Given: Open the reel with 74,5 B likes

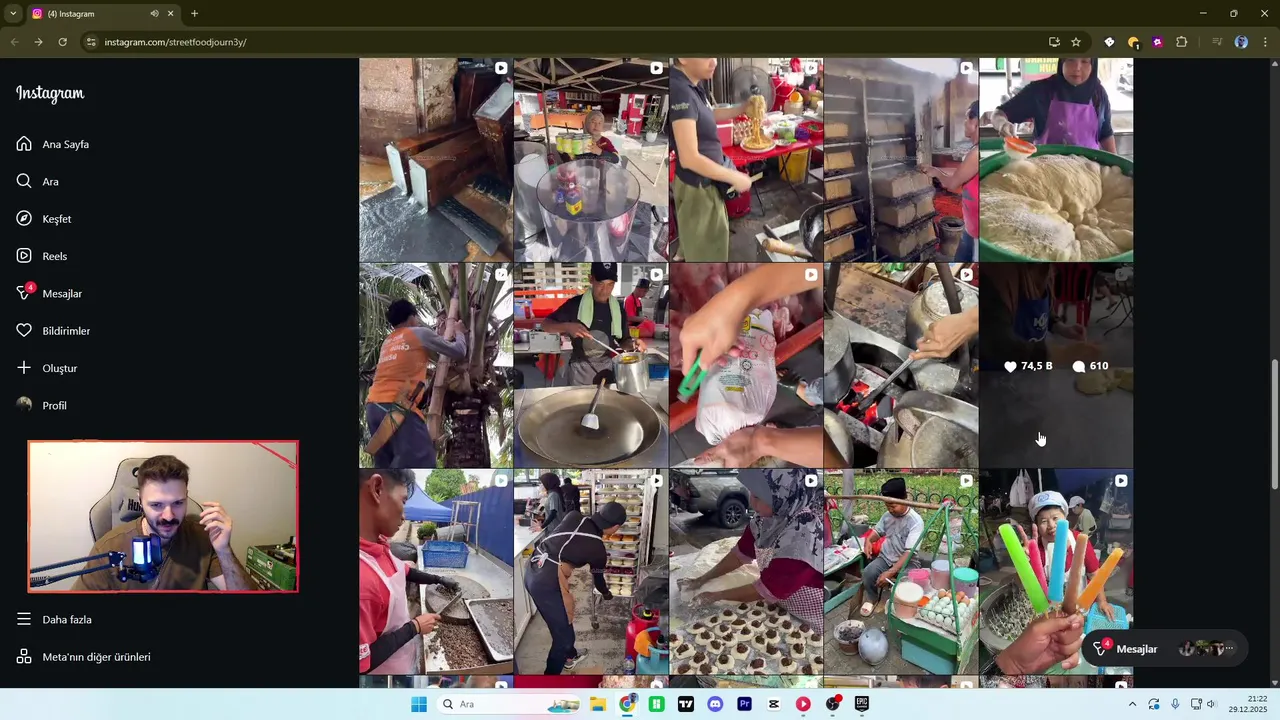Looking at the screenshot, I should pyautogui.click(x=1056, y=366).
